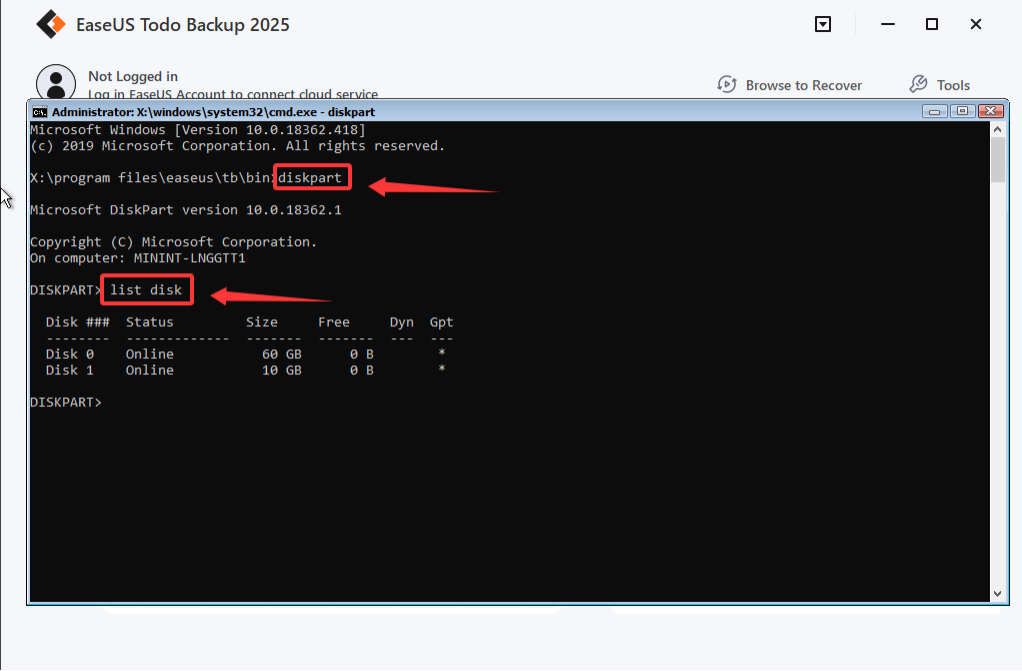Click the Gpt asterisk for Disk 1
The height and width of the screenshot is (671, 1022).
[x=442, y=369]
